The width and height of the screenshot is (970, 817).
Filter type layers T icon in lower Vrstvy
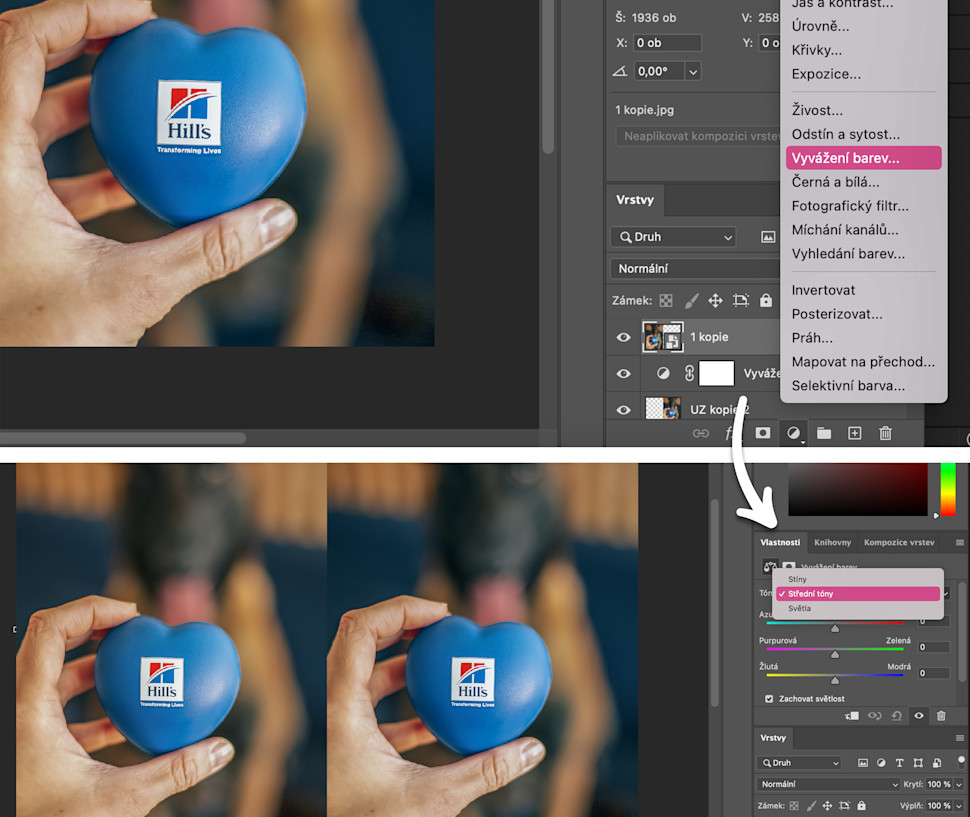click(899, 763)
